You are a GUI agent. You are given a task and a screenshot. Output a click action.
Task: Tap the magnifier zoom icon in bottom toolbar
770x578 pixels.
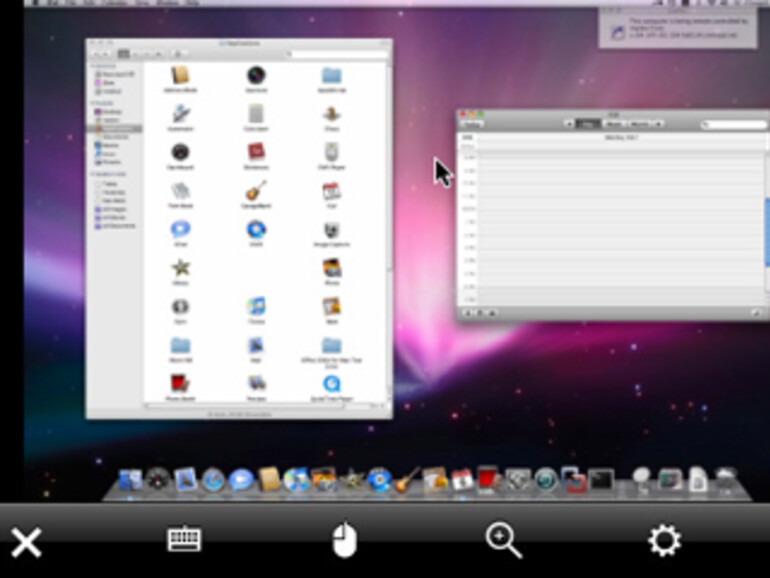tap(503, 540)
